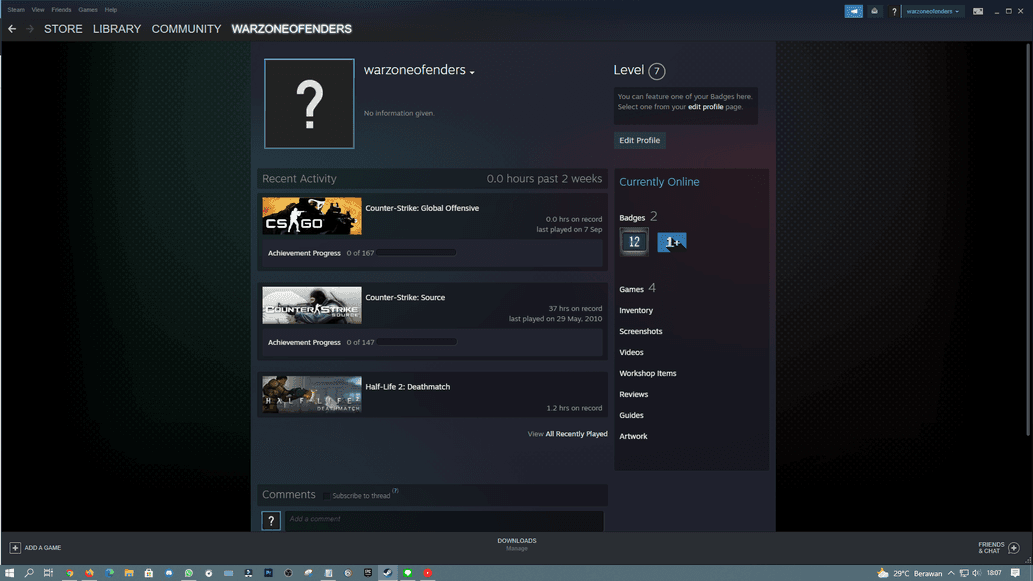Screen dimensions: 1033x581
Task: Open Half-Life 2: Deathmatch game thumbnail
Action: pyautogui.click(x=312, y=394)
